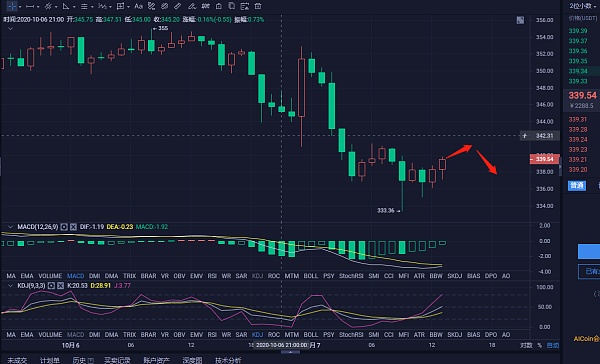Enable VOLUME in the MACD panel indicator row

50,276
